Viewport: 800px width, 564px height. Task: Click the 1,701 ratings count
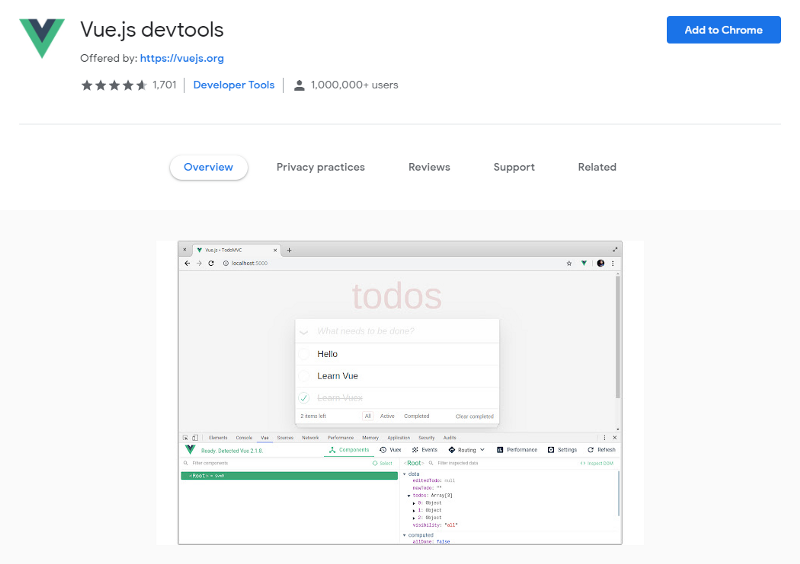point(164,85)
